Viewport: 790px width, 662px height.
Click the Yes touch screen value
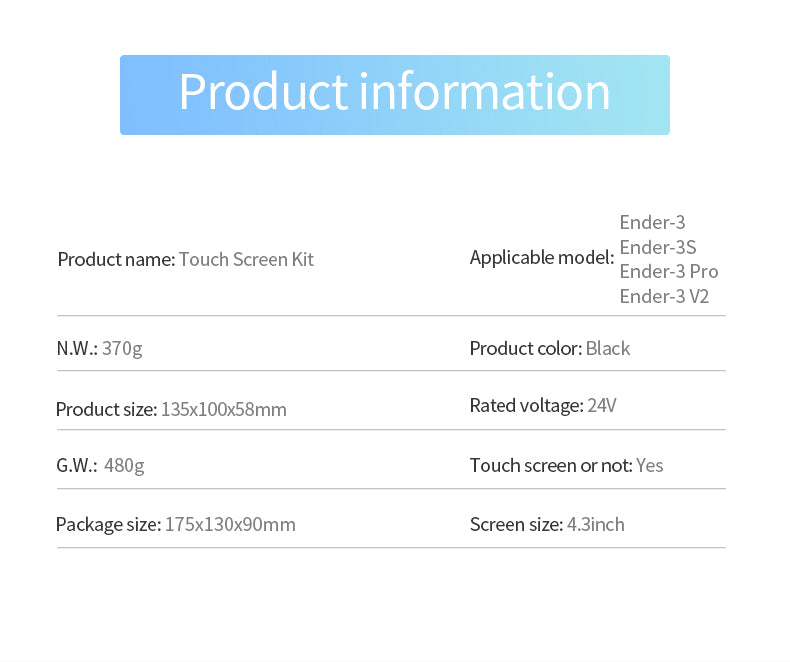point(649,466)
